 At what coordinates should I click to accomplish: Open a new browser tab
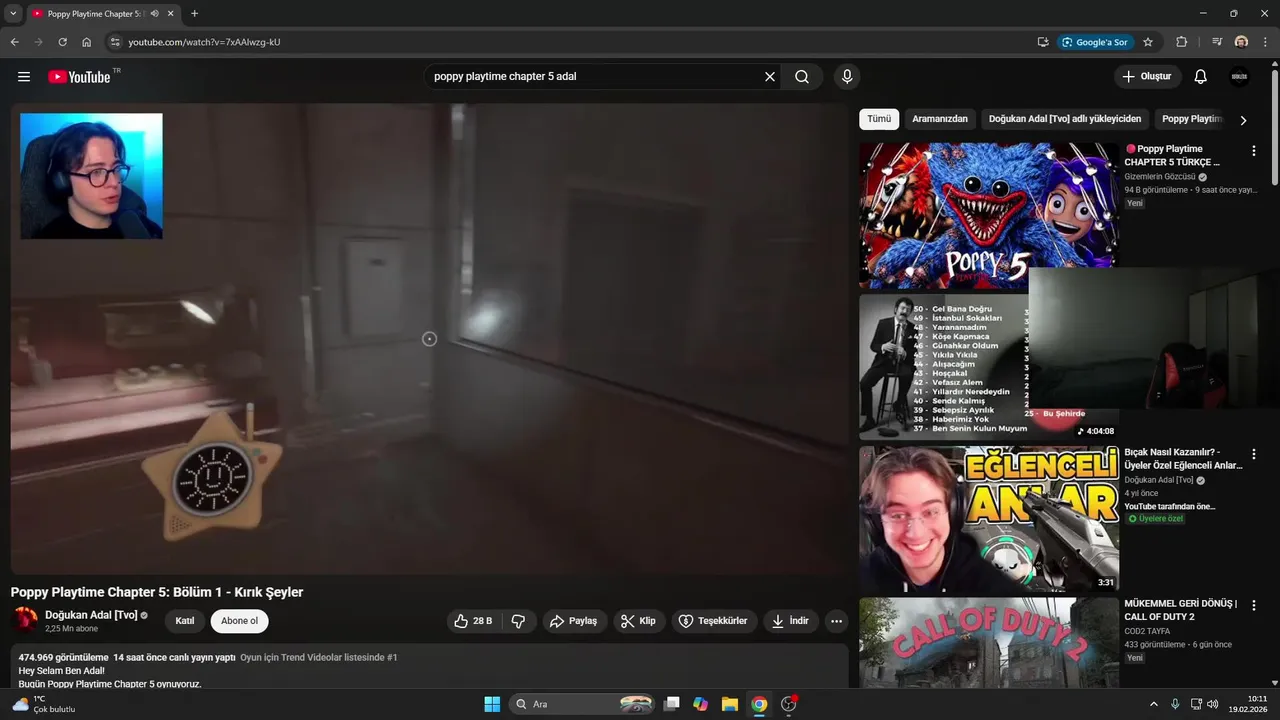(194, 14)
